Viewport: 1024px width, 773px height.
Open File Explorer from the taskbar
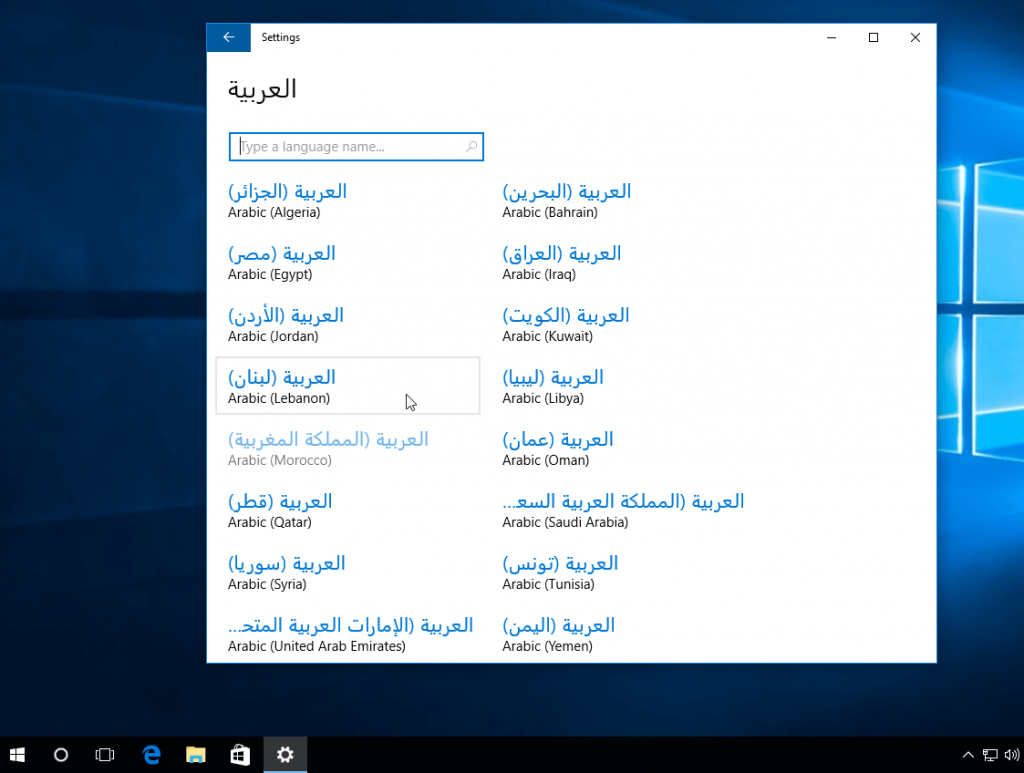click(x=196, y=755)
